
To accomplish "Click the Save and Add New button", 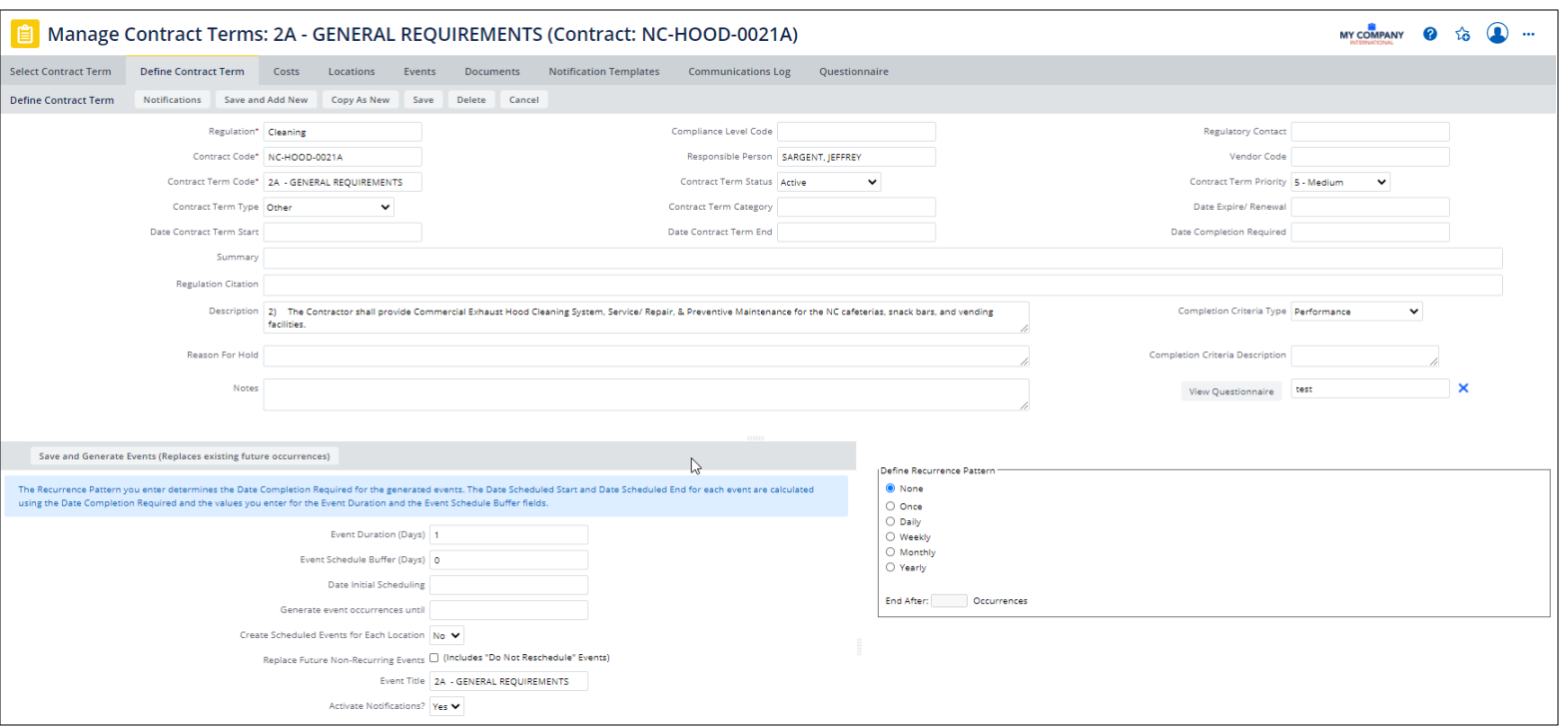I will 266,100.
